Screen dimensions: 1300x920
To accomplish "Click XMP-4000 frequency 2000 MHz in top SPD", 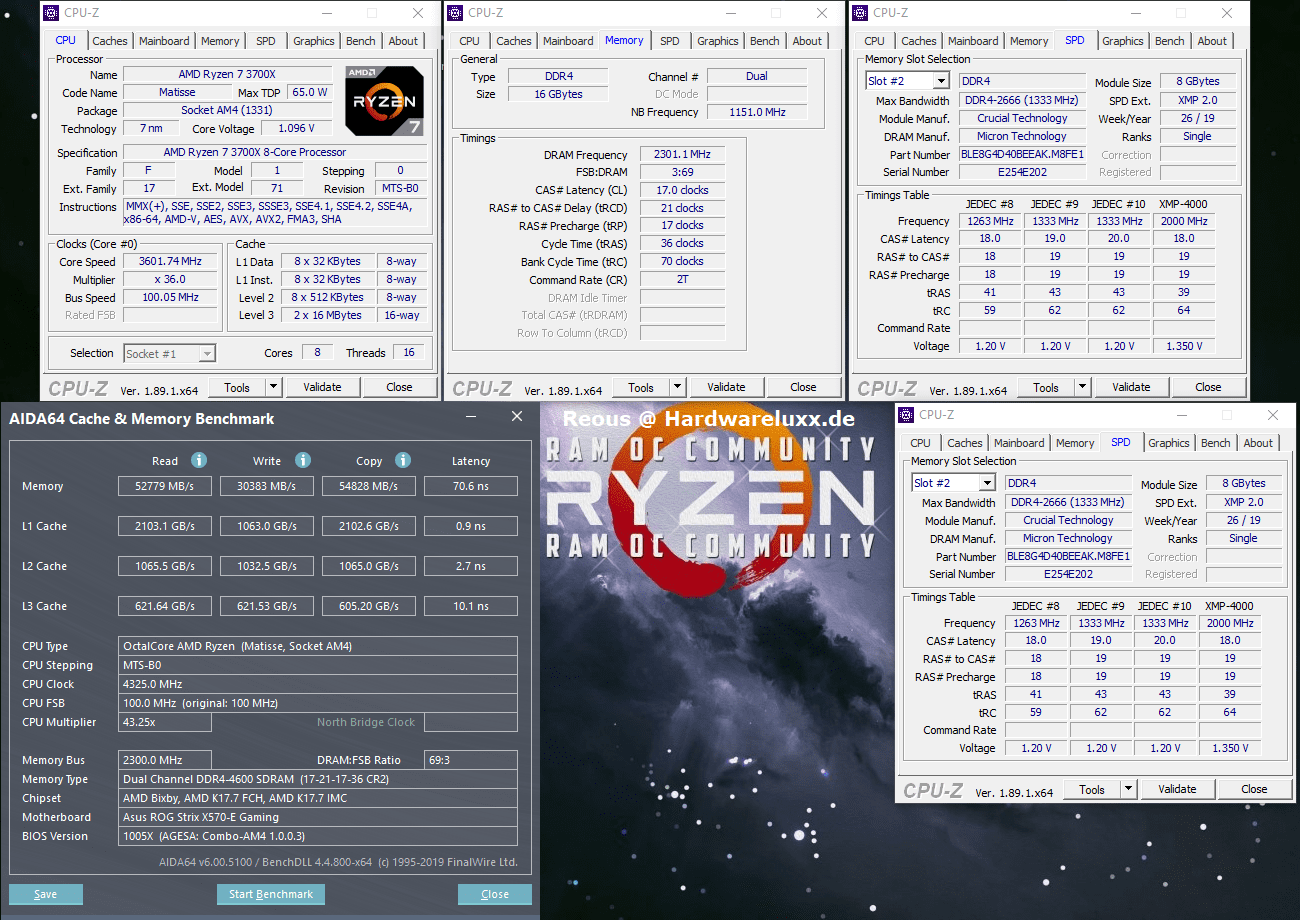I will pos(1184,221).
